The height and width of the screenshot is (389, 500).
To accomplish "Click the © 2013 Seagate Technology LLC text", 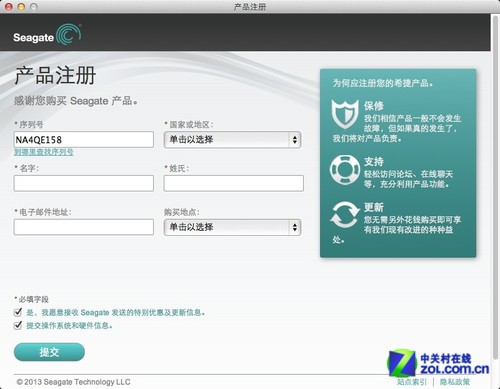I will point(73,382).
